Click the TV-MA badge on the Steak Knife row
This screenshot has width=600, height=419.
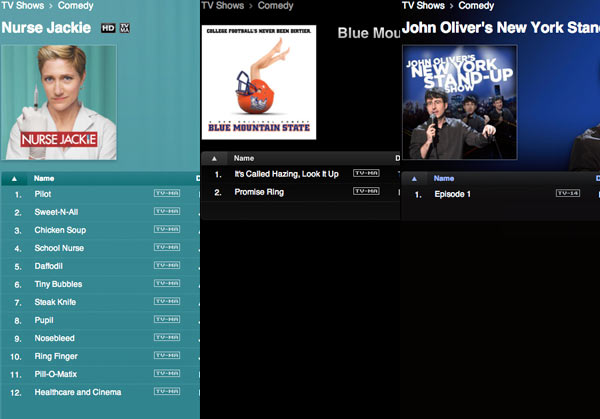[x=166, y=302]
